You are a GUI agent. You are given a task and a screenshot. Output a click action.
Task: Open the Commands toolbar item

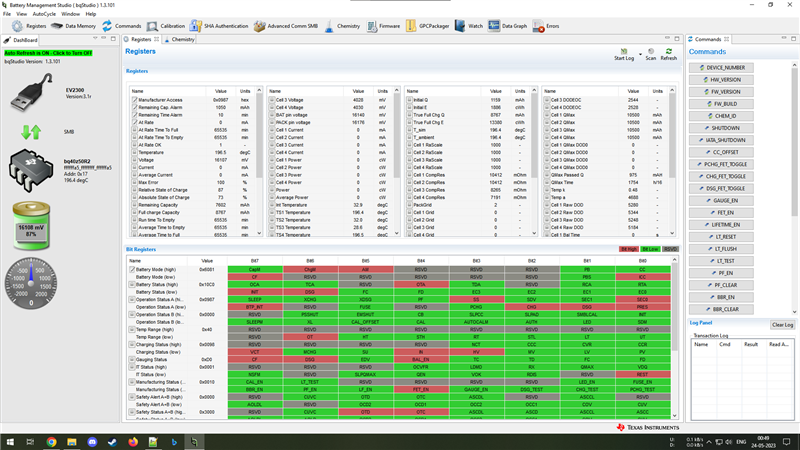[x=121, y=26]
